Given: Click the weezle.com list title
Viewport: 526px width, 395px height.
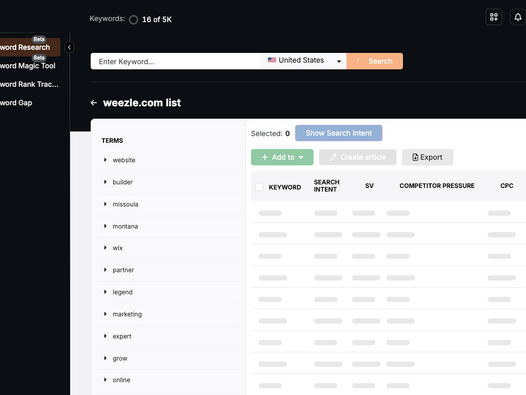Looking at the screenshot, I should [142, 103].
